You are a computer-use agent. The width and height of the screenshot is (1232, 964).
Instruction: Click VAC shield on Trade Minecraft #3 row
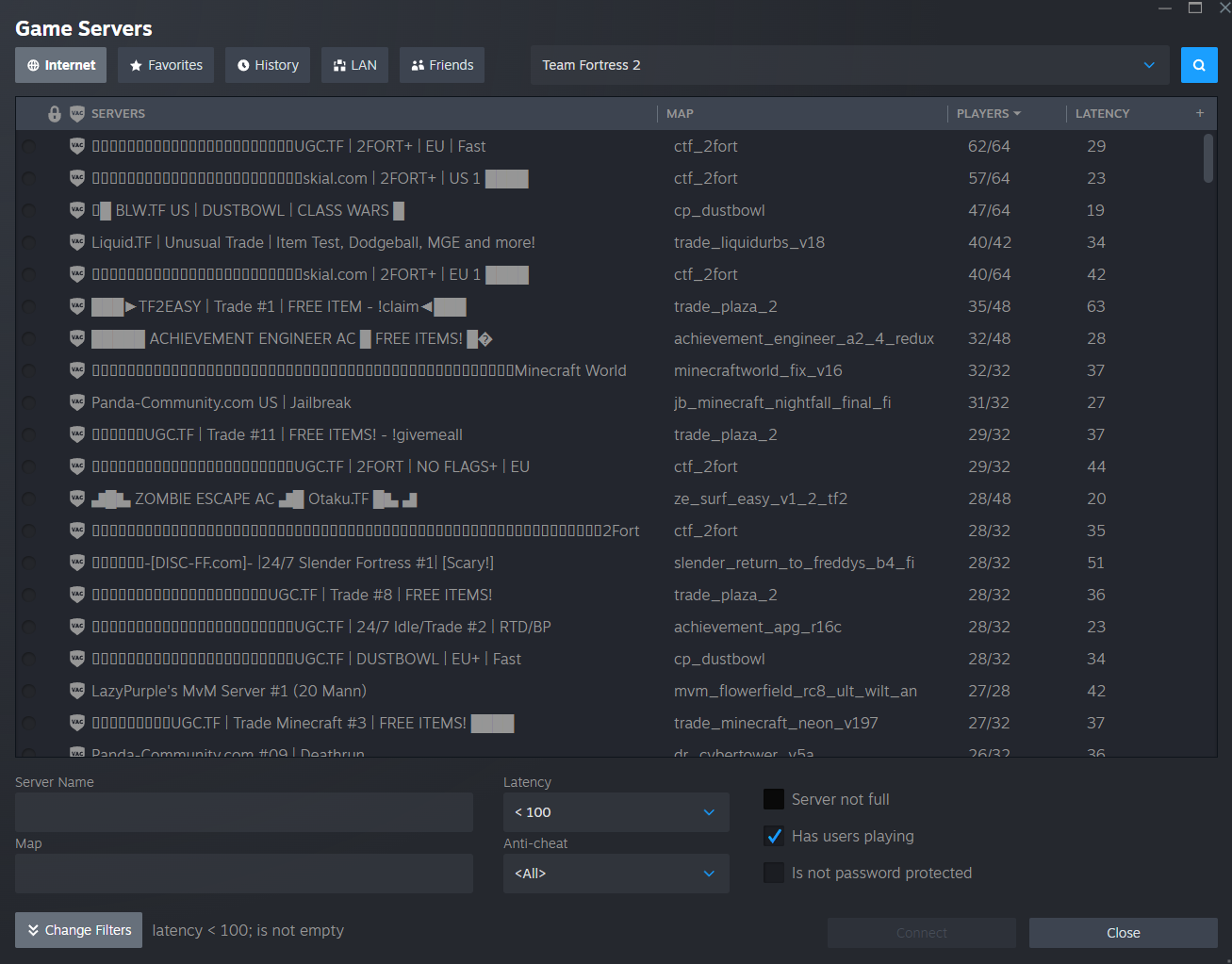pos(77,723)
